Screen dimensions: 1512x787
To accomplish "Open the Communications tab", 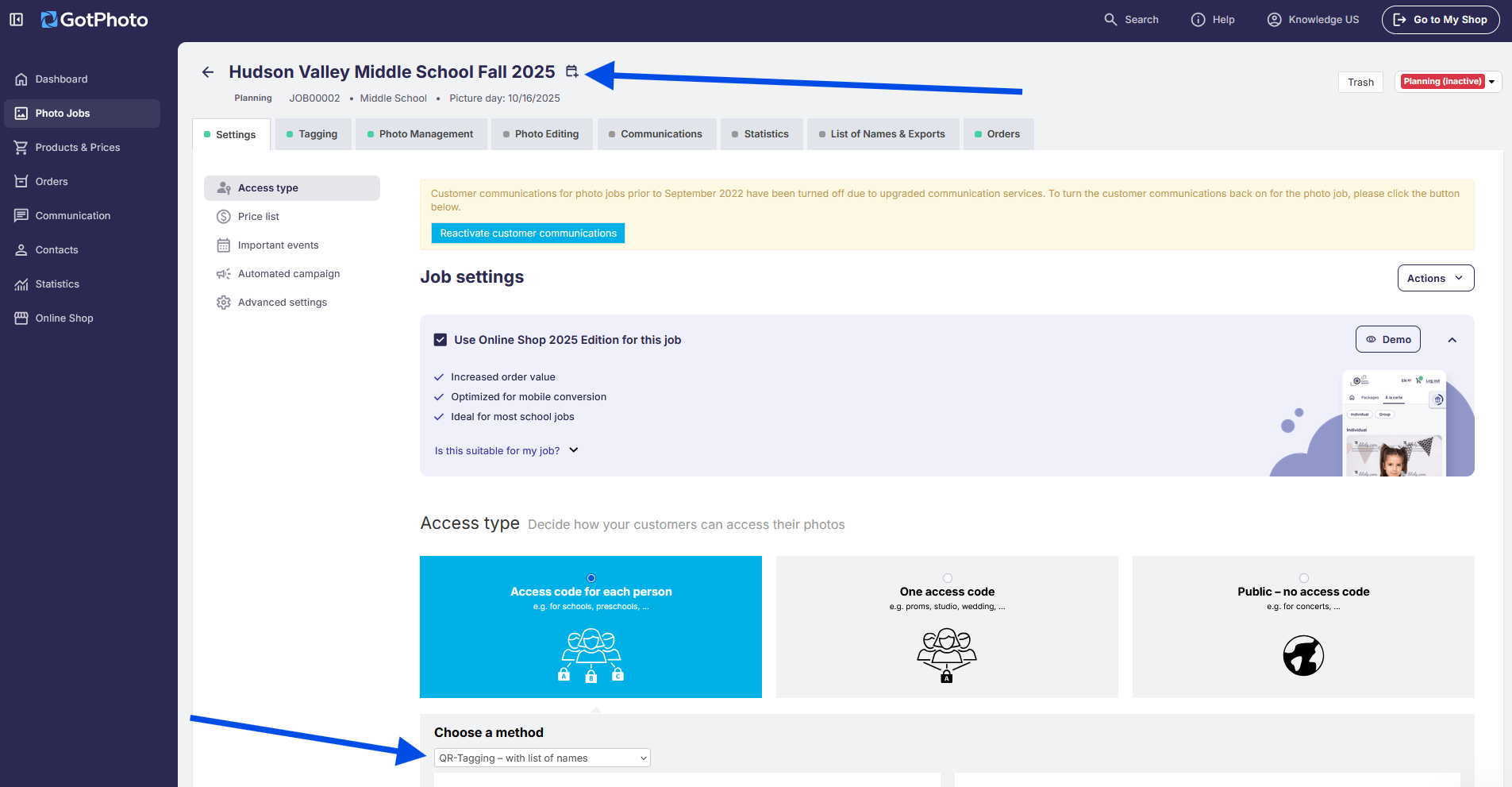I will click(656, 134).
